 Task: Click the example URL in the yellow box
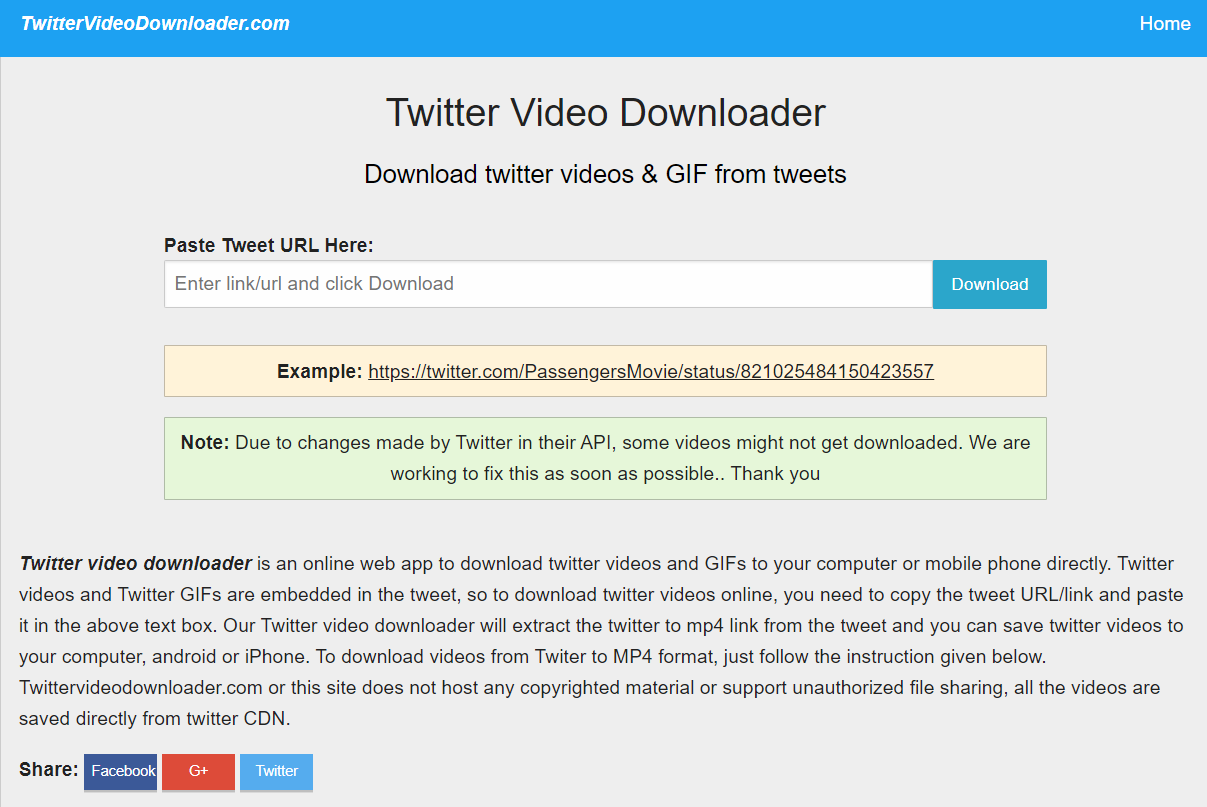650,371
